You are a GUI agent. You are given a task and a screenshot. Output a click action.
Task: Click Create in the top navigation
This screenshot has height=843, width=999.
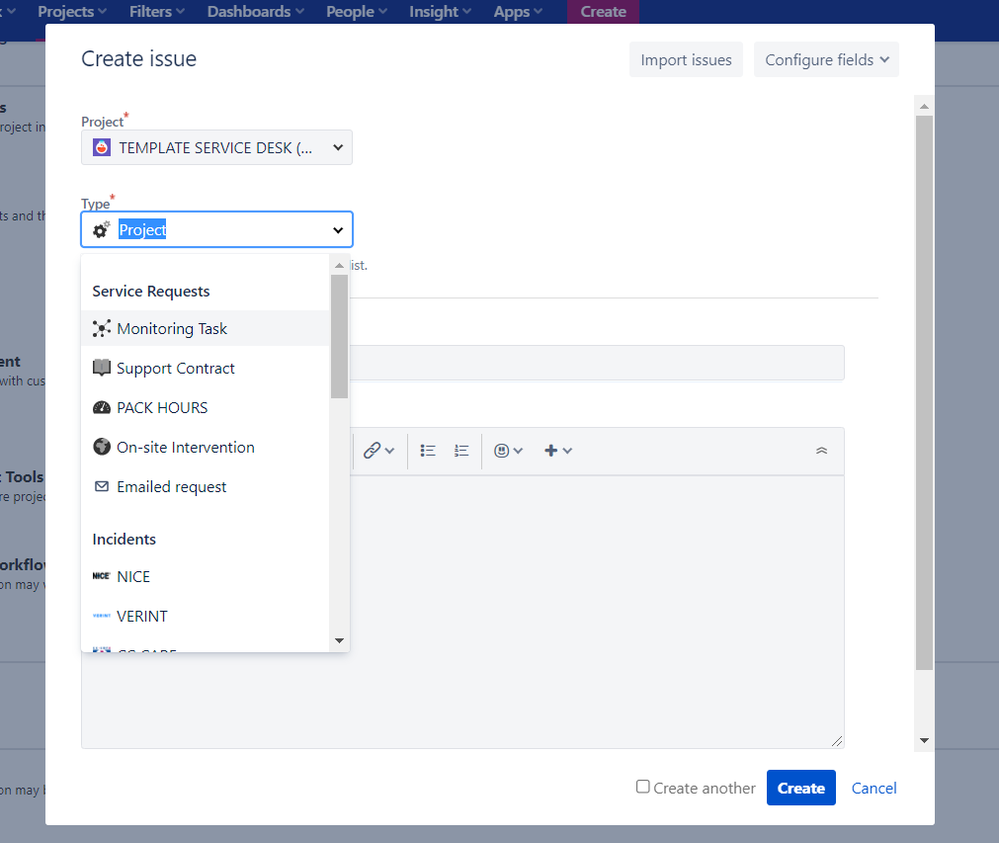pos(603,11)
